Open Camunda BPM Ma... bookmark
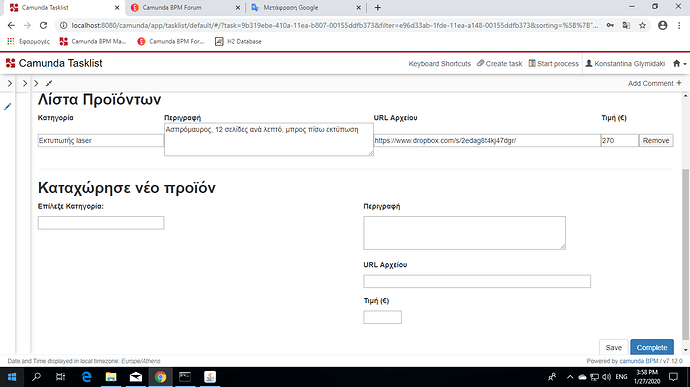 [92, 41]
